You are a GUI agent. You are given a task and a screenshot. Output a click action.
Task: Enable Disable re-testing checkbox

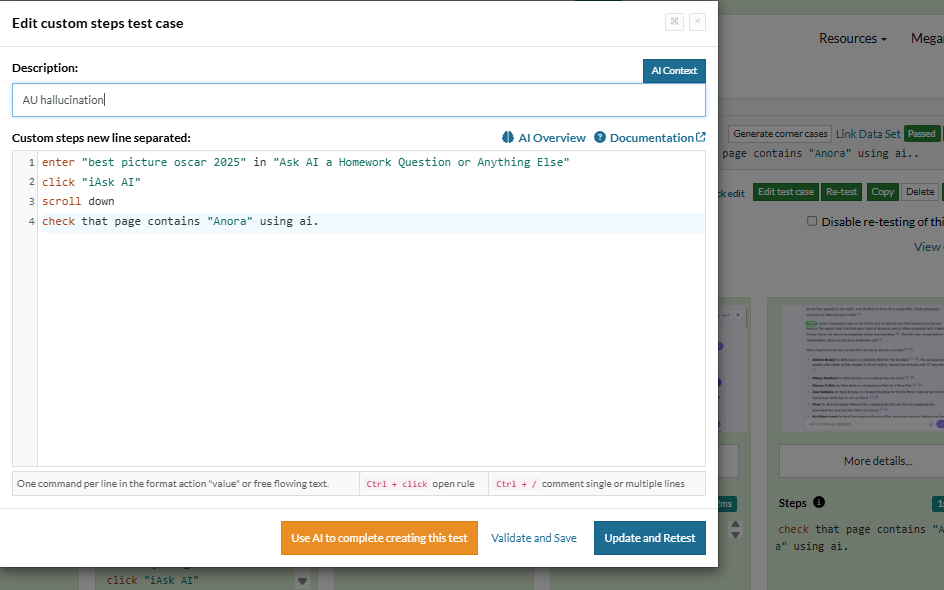(812, 222)
